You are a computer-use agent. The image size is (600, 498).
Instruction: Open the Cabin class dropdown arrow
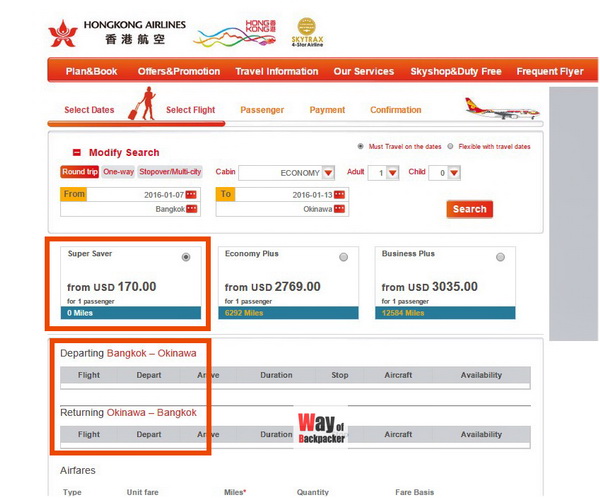coord(328,173)
